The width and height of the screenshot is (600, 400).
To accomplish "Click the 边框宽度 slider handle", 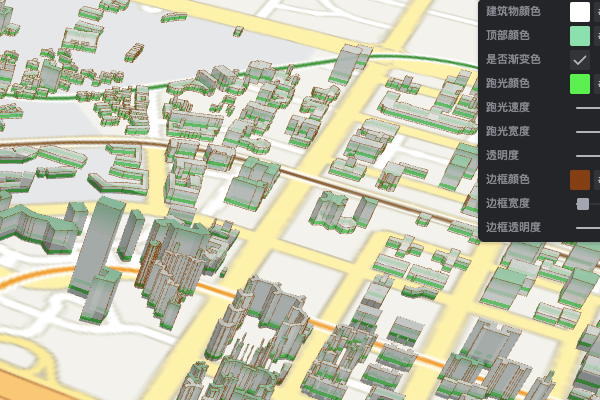I will [583, 204].
